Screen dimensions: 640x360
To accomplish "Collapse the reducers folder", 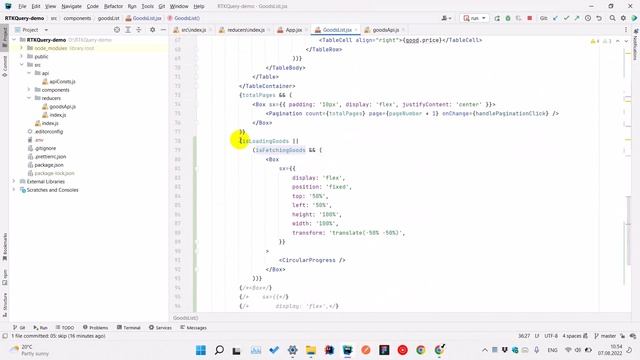I will [29, 98].
